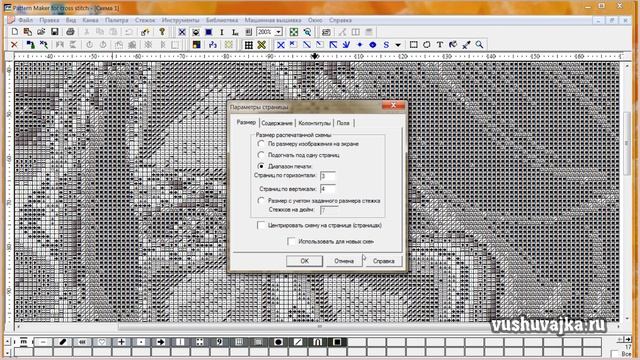Select the already checked third radio option
Image resolution: width=640 pixels, height=360 pixels.
(x=261, y=166)
